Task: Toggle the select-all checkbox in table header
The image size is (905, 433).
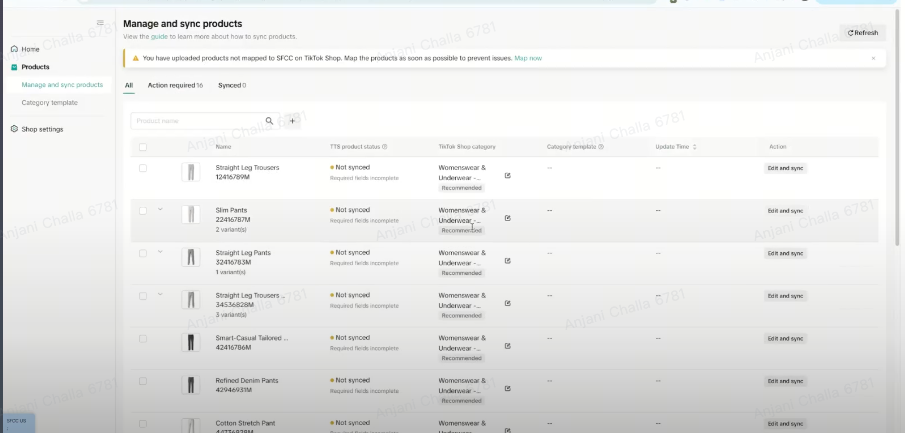Action: [x=143, y=147]
